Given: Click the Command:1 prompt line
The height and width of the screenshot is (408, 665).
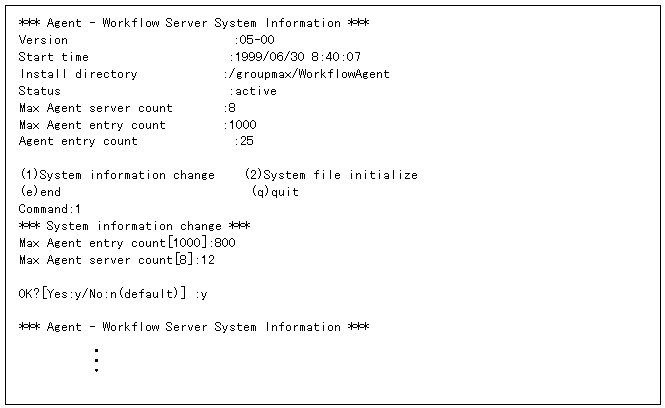Looking at the screenshot, I should (50, 209).
